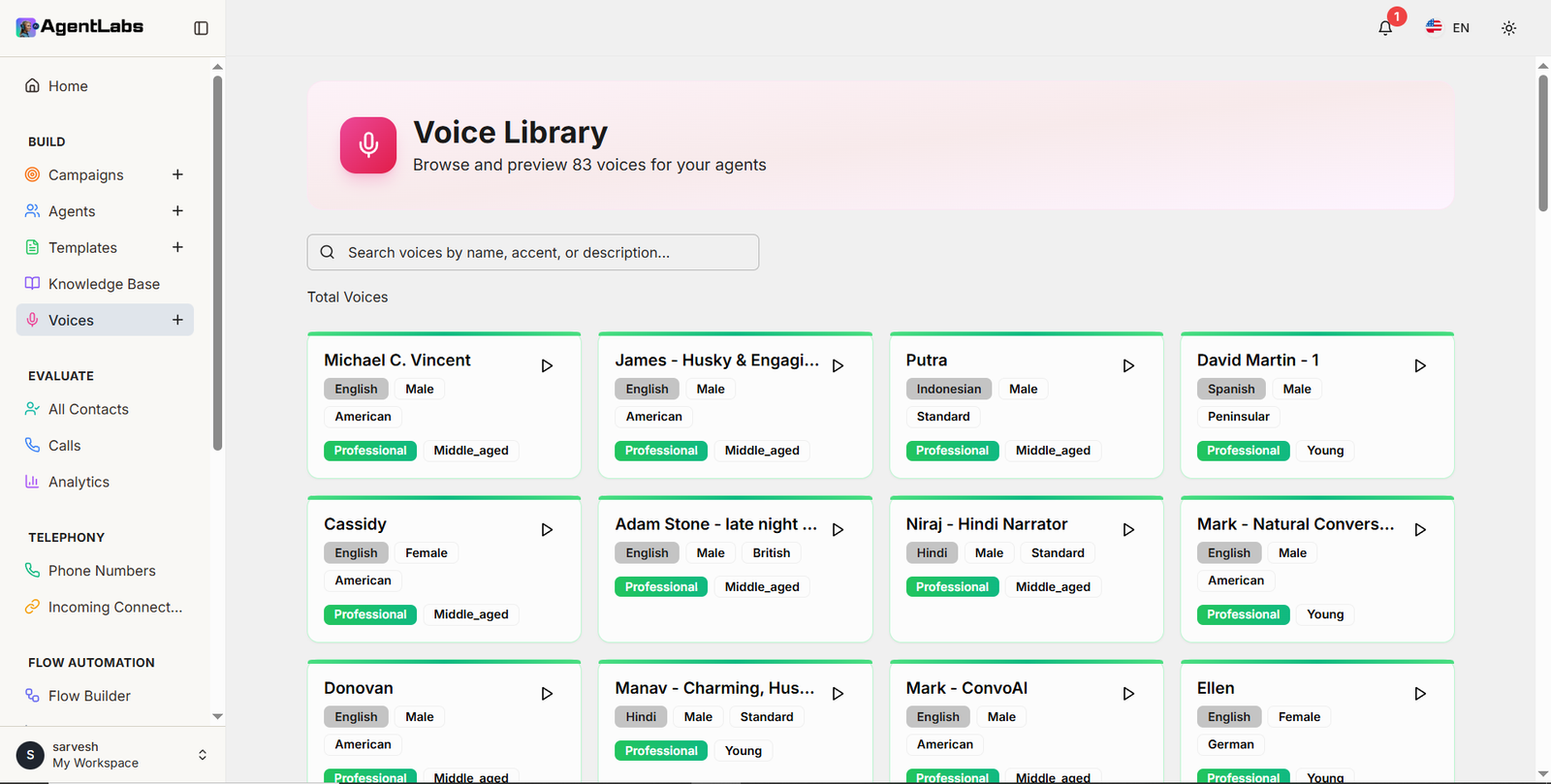
Task: Click the pink microphone Voice Library icon
Action: [x=368, y=145]
